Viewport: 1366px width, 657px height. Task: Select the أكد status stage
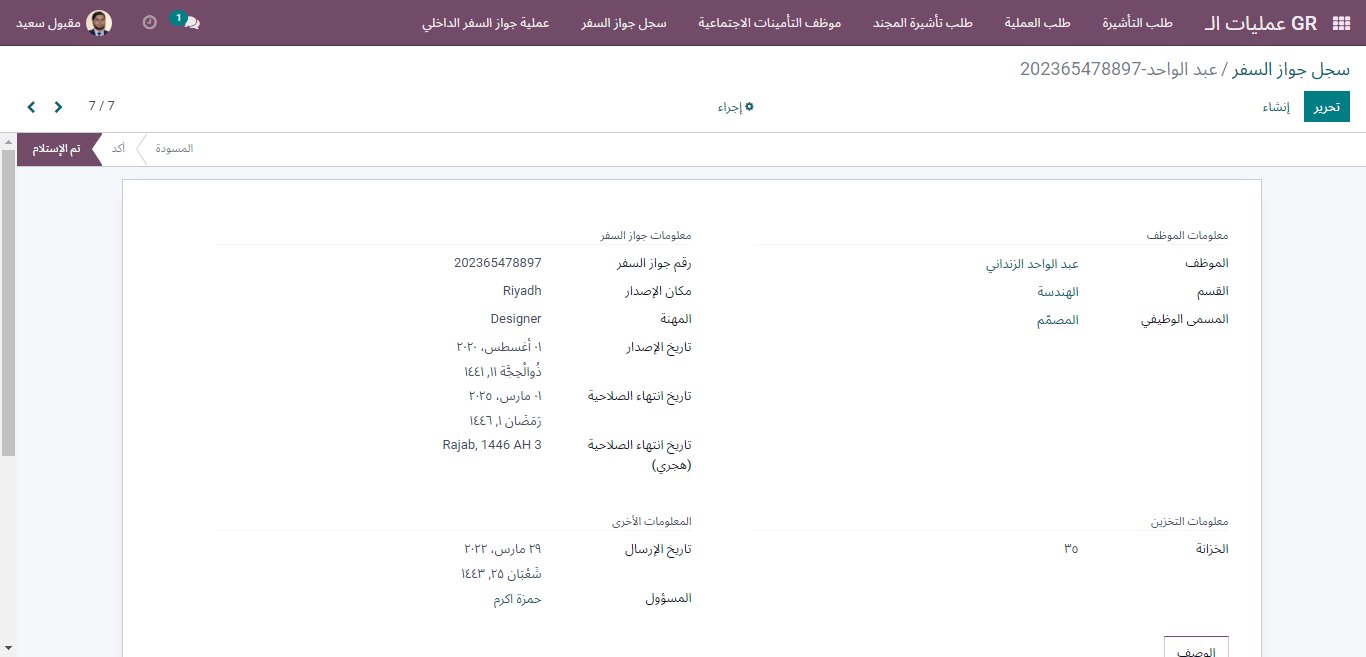click(118, 149)
